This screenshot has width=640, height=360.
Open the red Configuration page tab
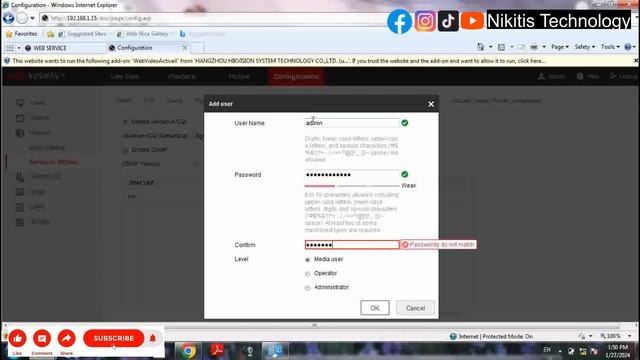coord(296,76)
